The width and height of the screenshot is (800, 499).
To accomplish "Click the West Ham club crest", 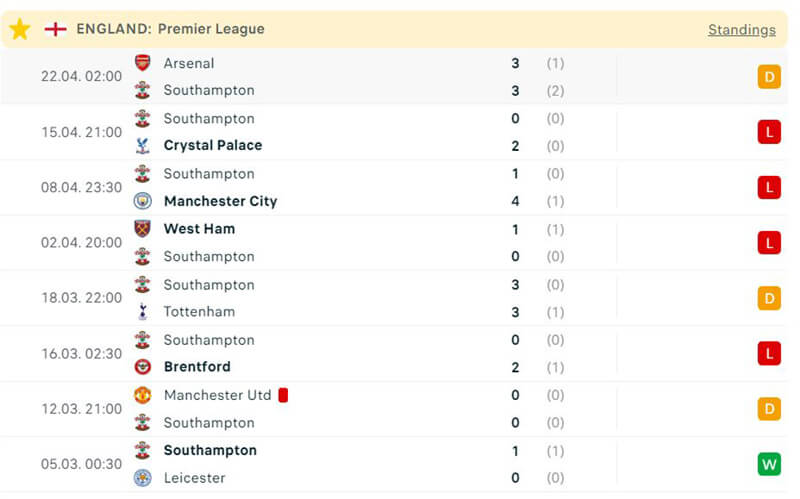I will click(143, 229).
